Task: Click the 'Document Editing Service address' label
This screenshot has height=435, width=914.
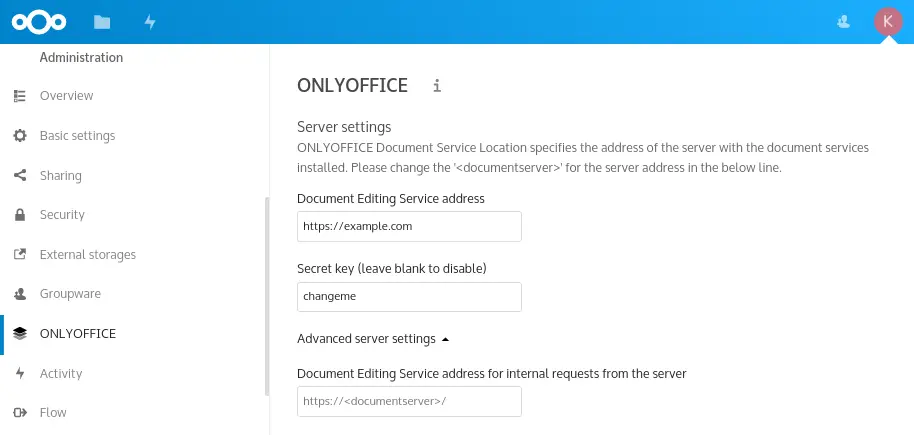Action: coord(391,199)
